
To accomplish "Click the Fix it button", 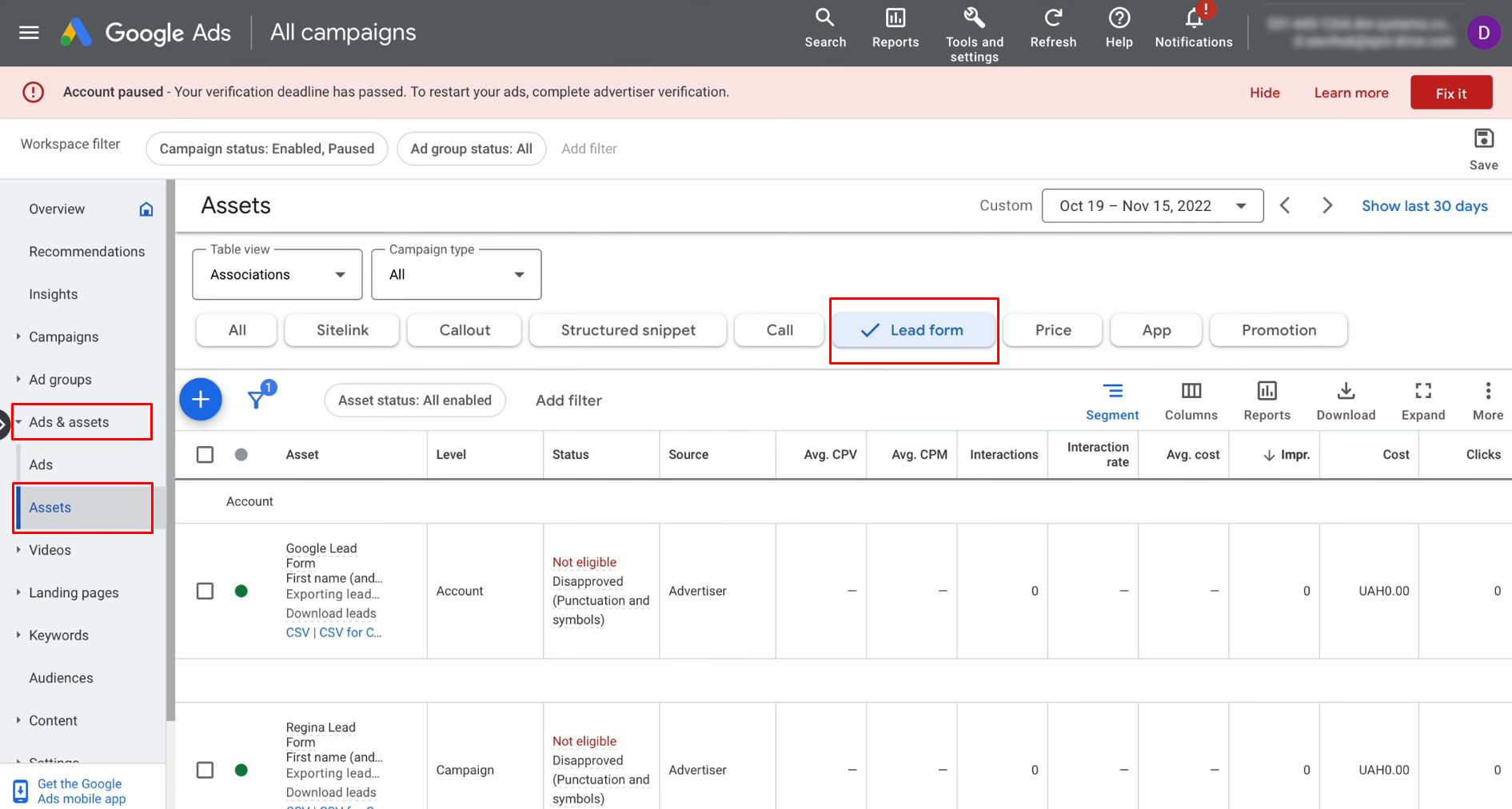I will 1451,93.
